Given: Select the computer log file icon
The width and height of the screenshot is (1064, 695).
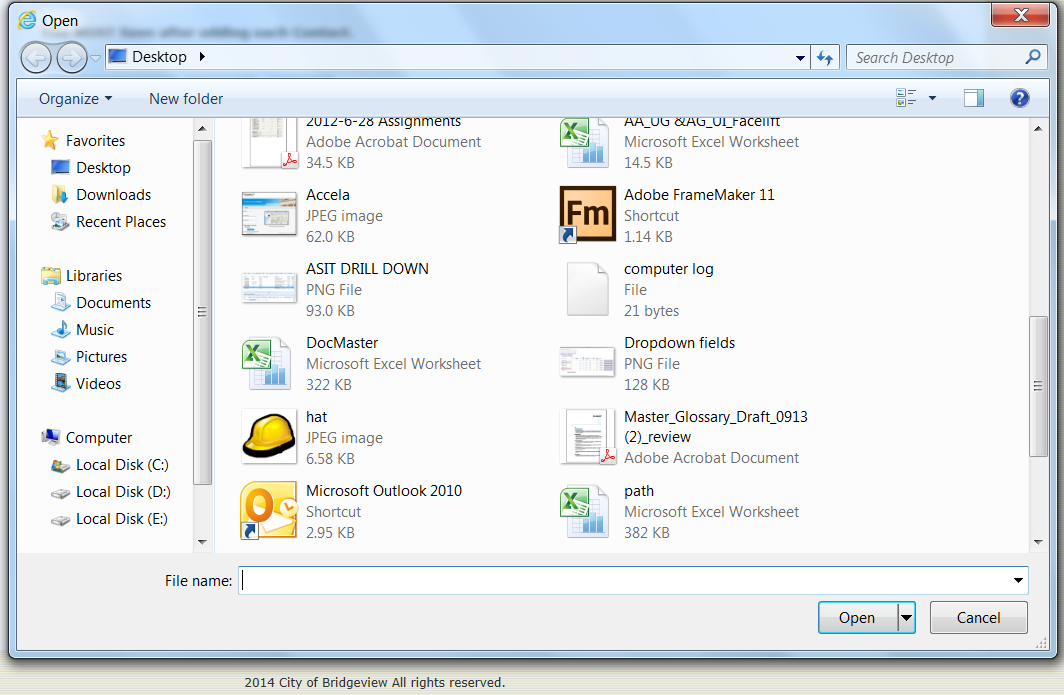Looking at the screenshot, I should (x=587, y=289).
